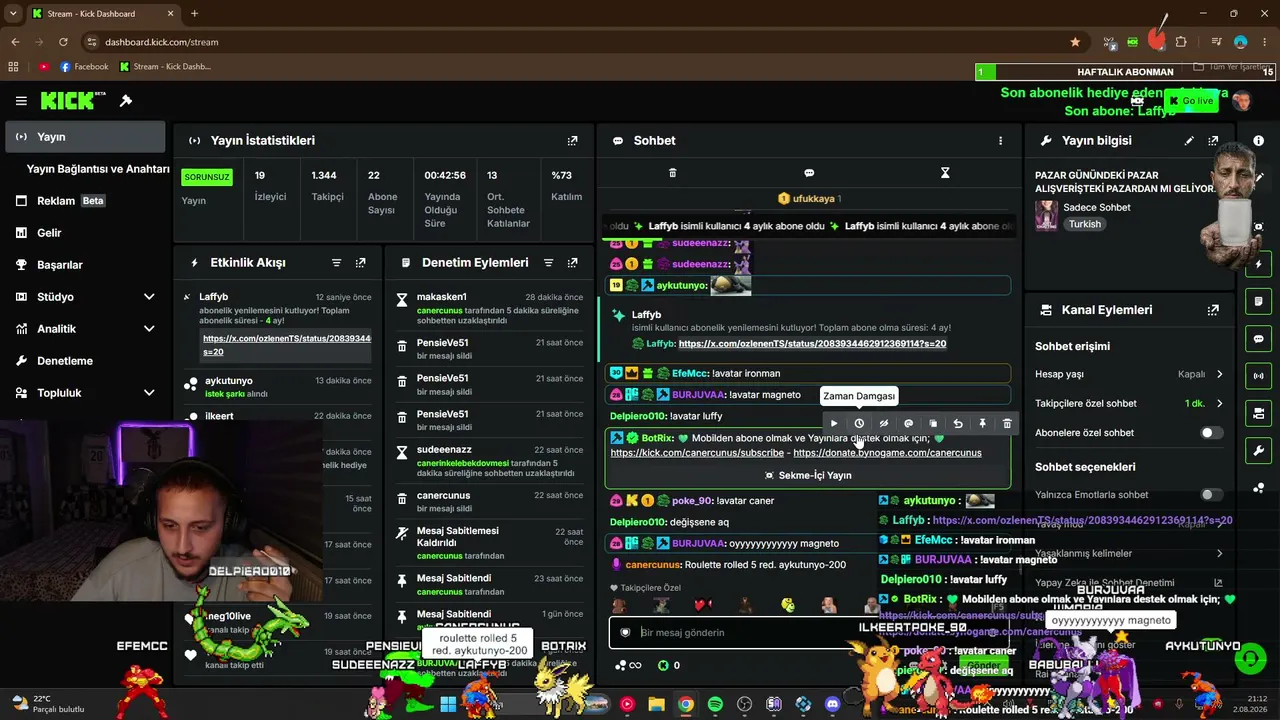Open the Sohbet three-dot options menu
Viewport: 1280px width, 720px height.
click(x=1000, y=141)
